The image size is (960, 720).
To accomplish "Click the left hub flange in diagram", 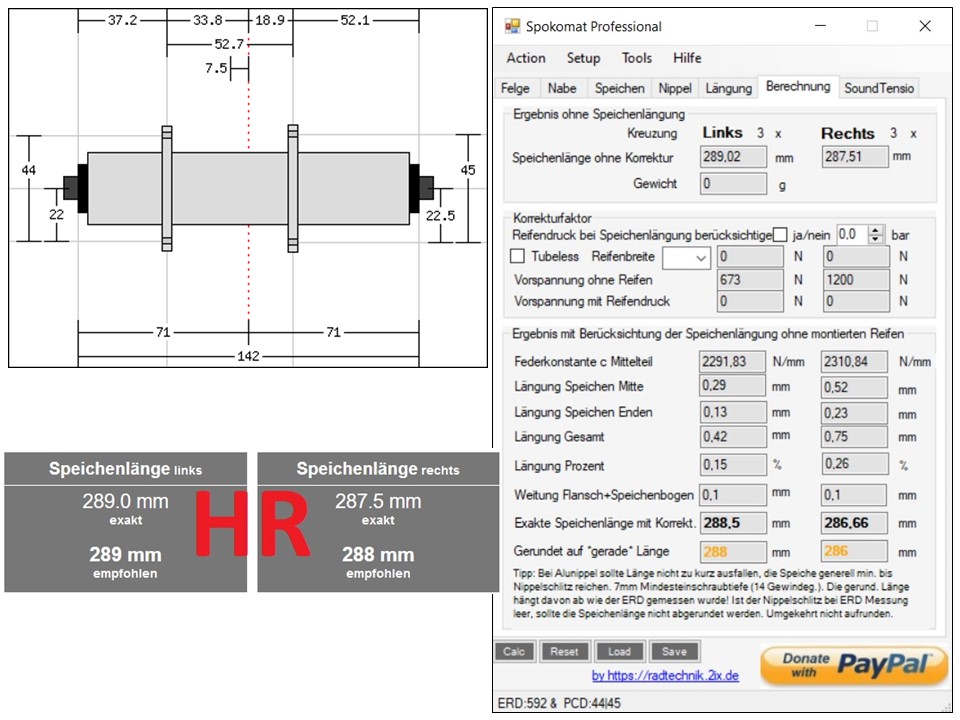I will click(x=167, y=189).
